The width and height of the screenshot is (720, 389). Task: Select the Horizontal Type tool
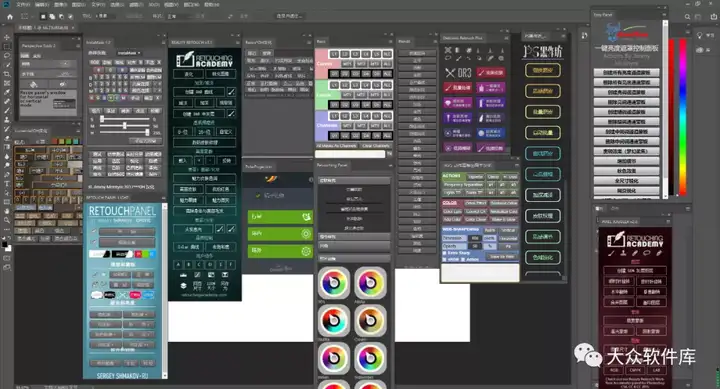tap(6, 184)
